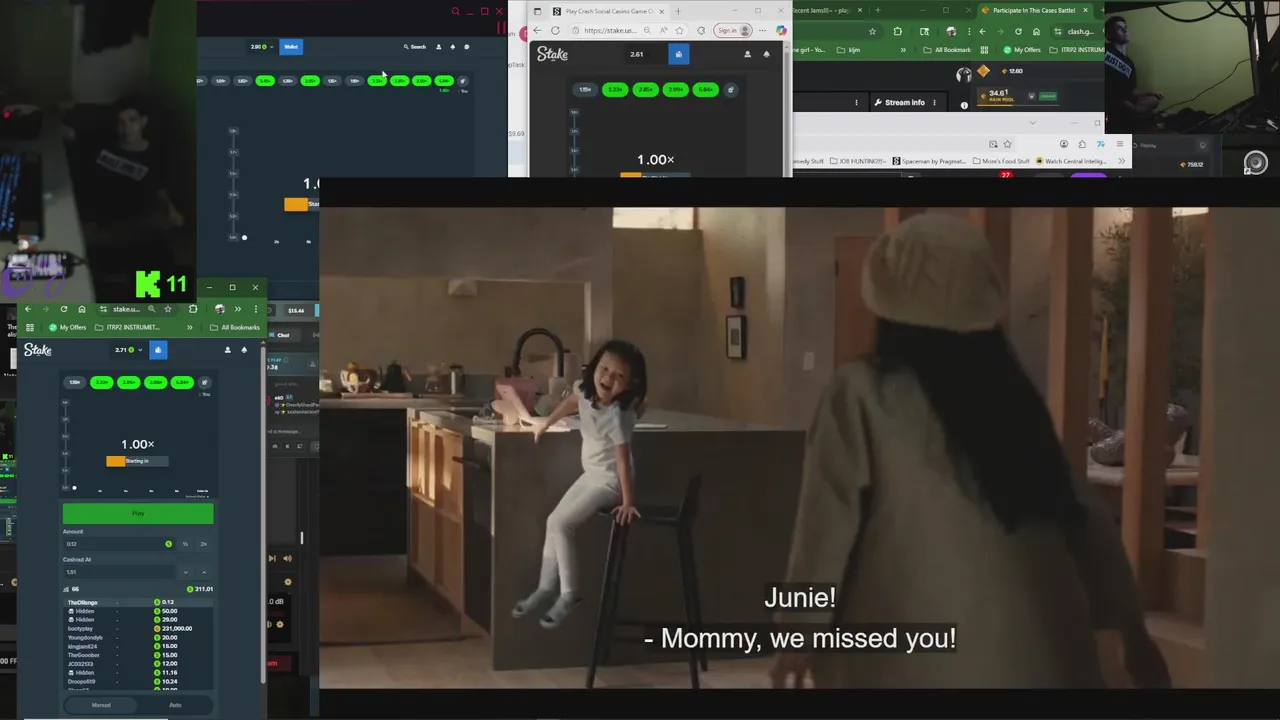This screenshot has height=720, width=1280.
Task: Switch to the Manual betting tab
Action: [101, 705]
